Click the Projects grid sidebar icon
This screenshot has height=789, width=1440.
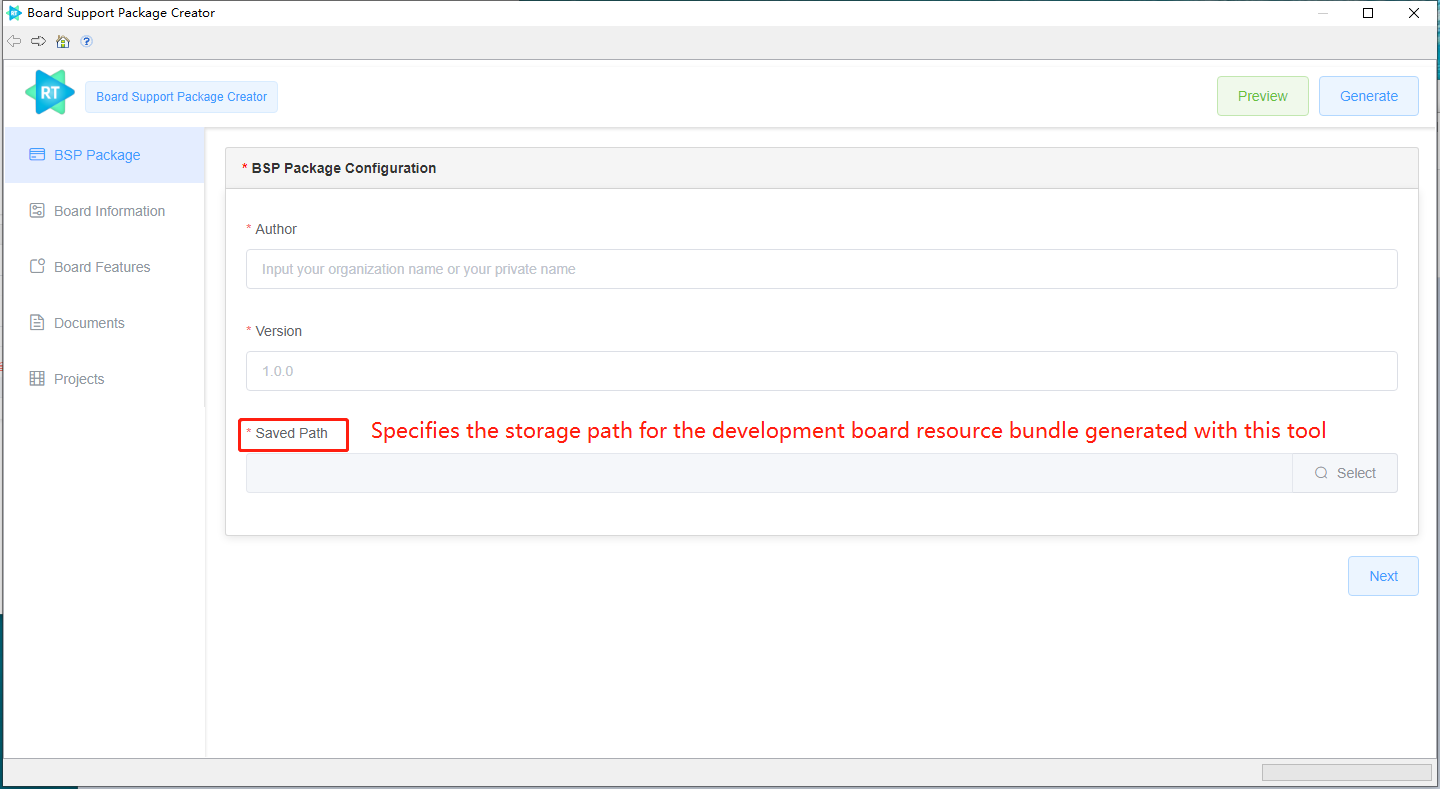[x=37, y=378]
